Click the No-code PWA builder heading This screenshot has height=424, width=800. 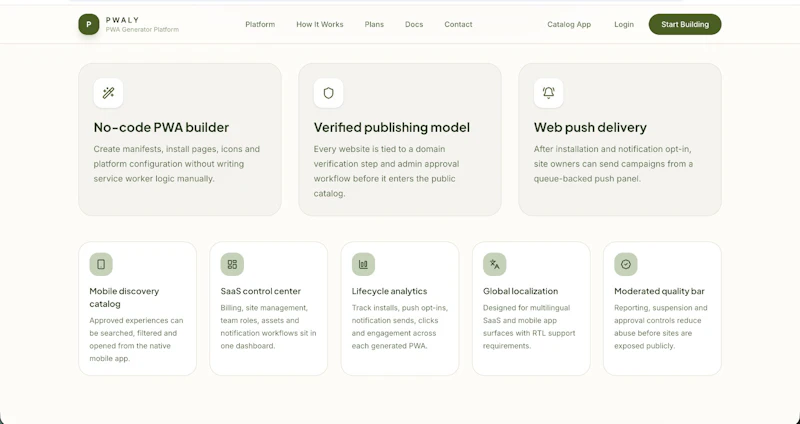coord(161,127)
